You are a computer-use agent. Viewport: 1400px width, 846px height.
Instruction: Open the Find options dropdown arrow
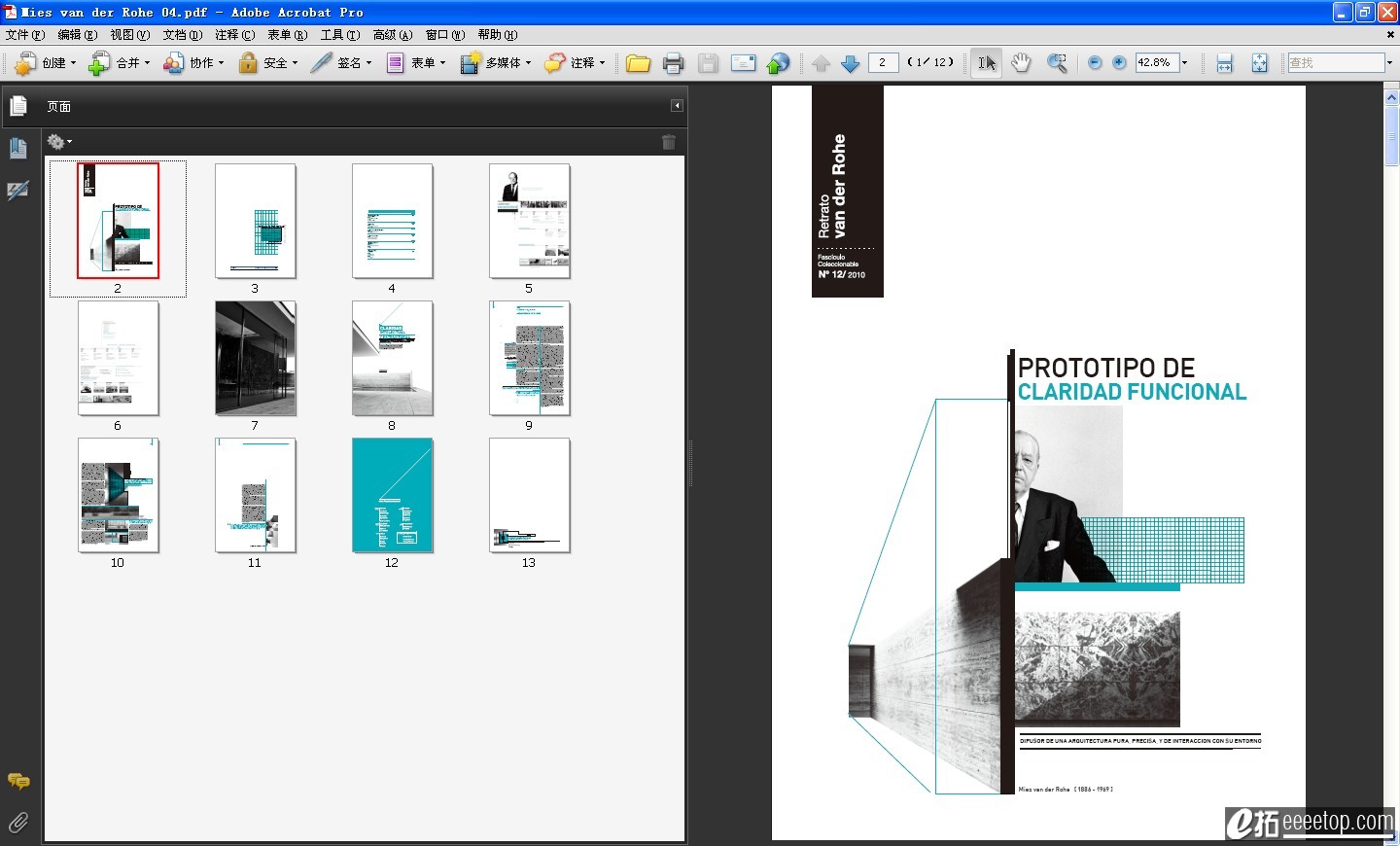click(1389, 62)
